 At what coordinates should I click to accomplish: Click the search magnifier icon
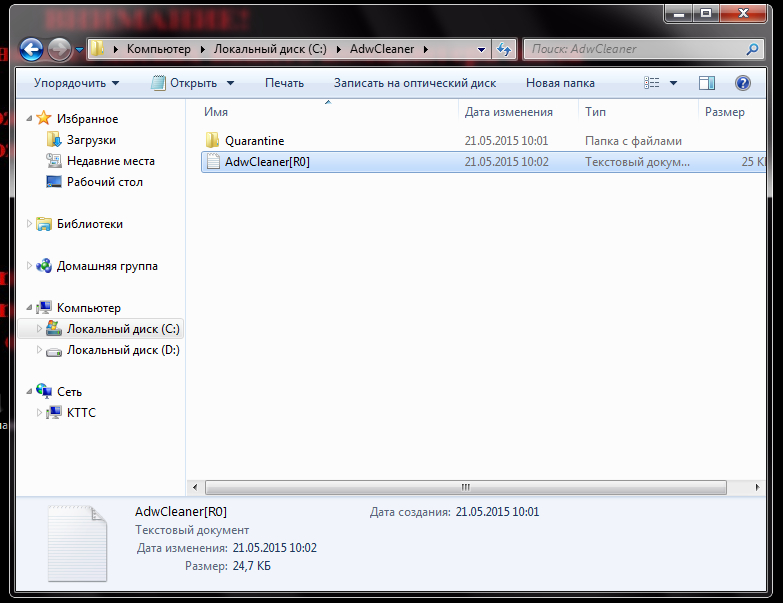point(752,49)
